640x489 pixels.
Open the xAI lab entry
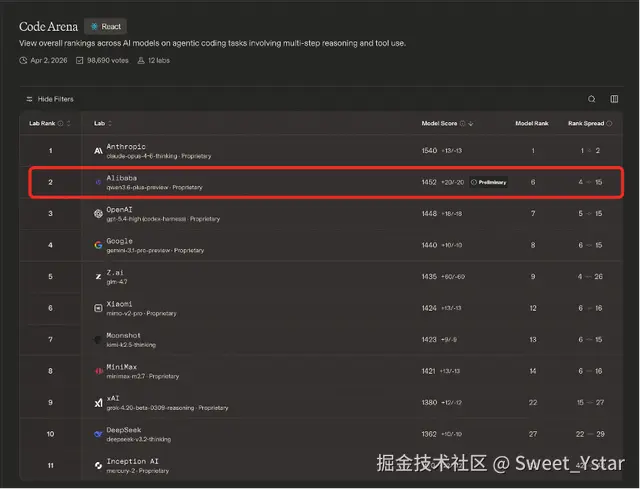click(113, 398)
